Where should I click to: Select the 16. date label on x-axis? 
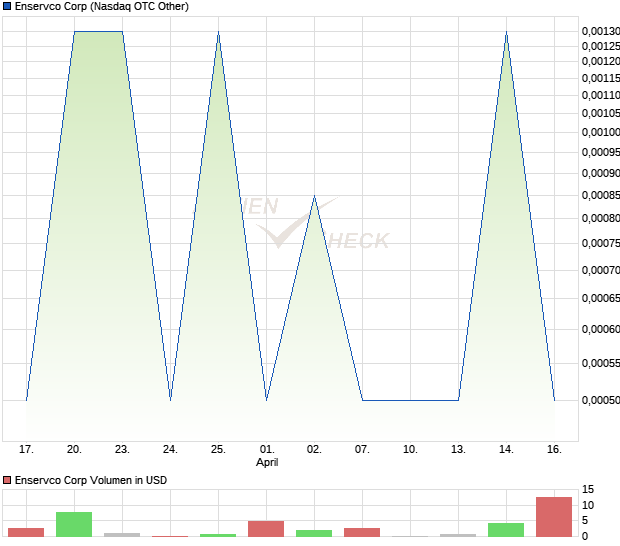point(554,450)
